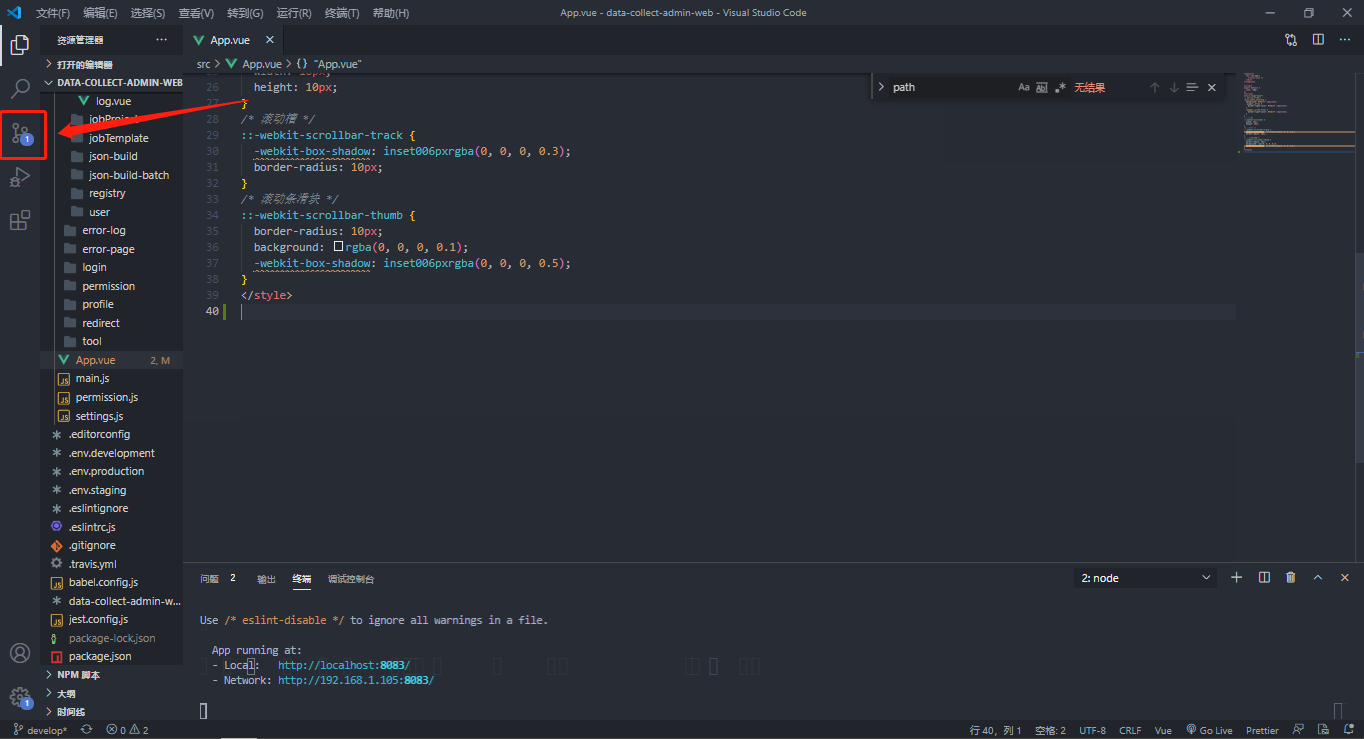Expand the NPM scripts section
Image resolution: width=1364 pixels, height=739 pixels.
tap(112, 674)
